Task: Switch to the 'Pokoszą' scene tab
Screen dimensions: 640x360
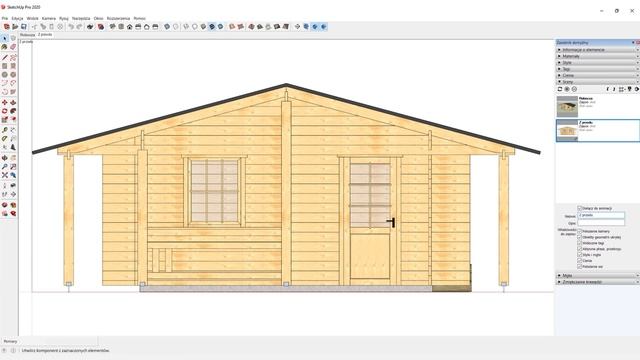Action: tap(27, 35)
